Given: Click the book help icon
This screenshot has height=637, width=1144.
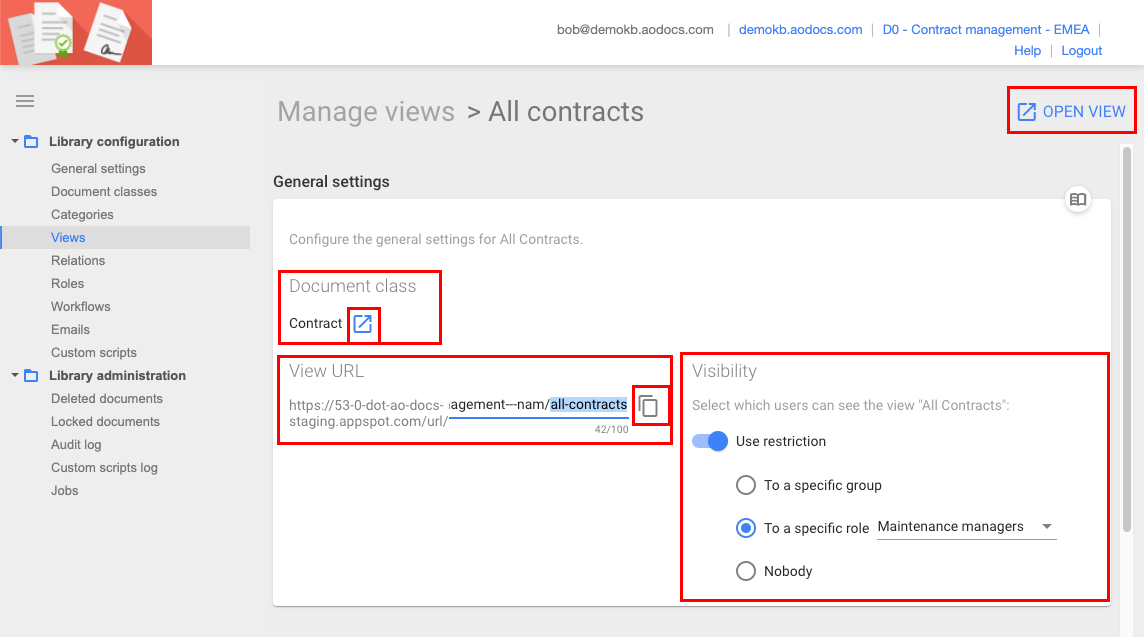Looking at the screenshot, I should click(1078, 199).
